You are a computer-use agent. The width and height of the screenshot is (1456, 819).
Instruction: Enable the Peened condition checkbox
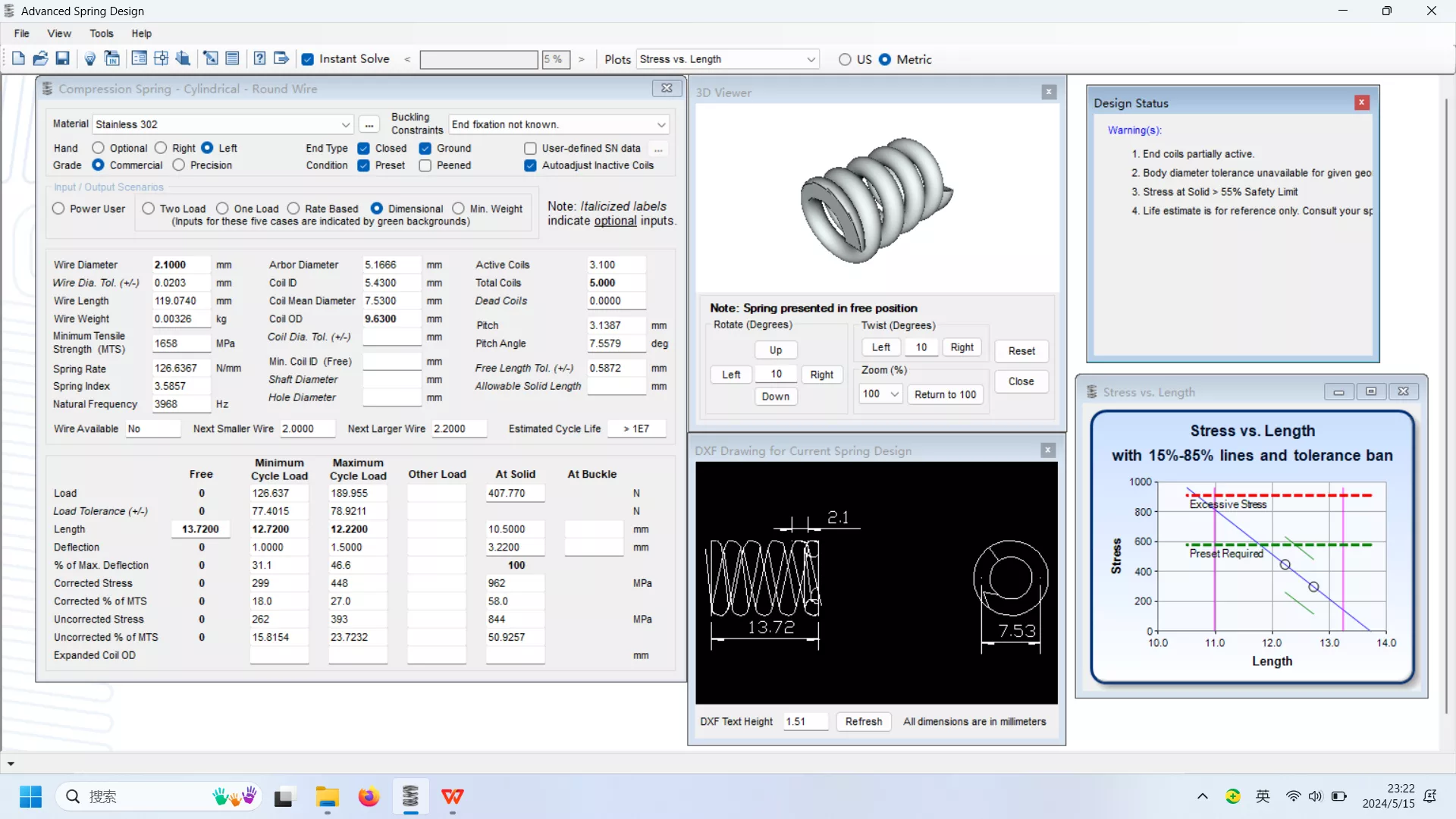[x=425, y=165]
